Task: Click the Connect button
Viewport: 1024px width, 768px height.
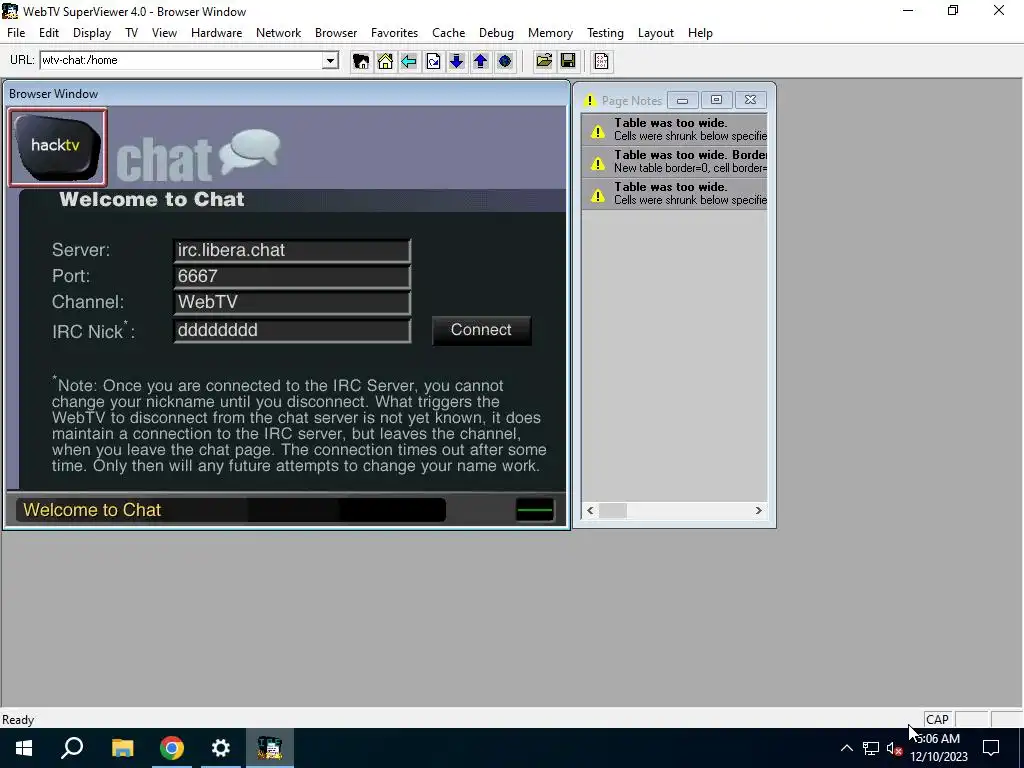Action: (481, 330)
